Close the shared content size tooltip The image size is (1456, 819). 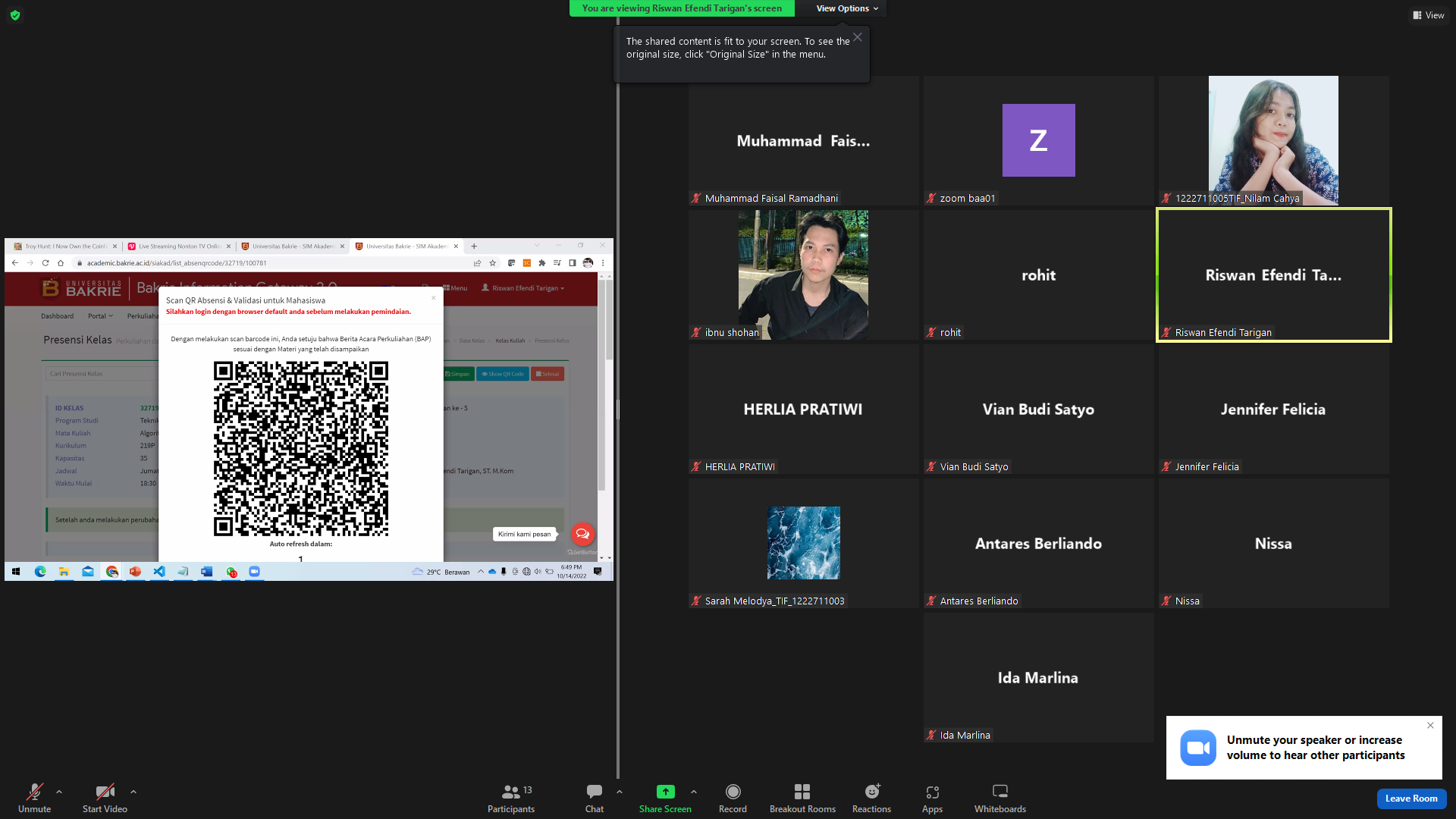click(857, 37)
